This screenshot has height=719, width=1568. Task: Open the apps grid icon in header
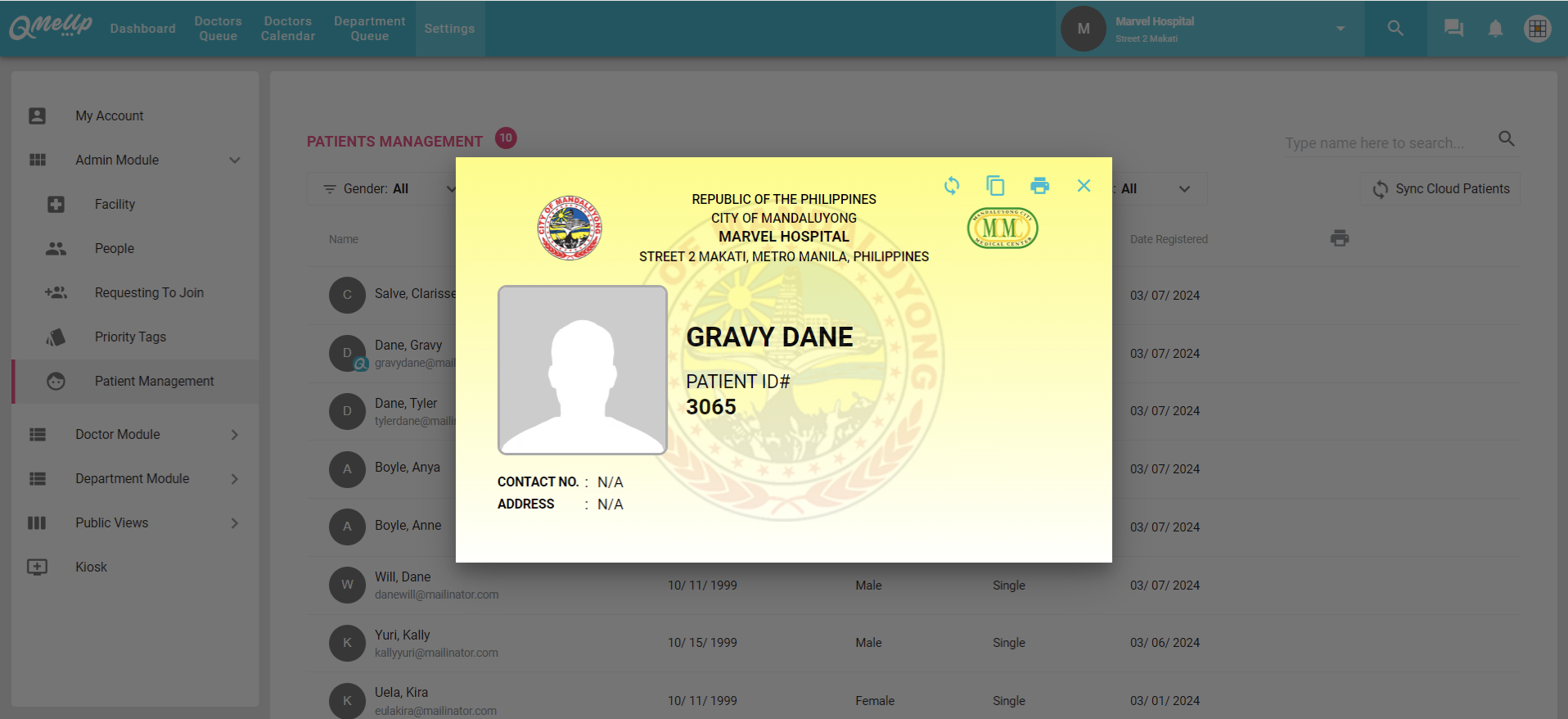pos(1537,29)
